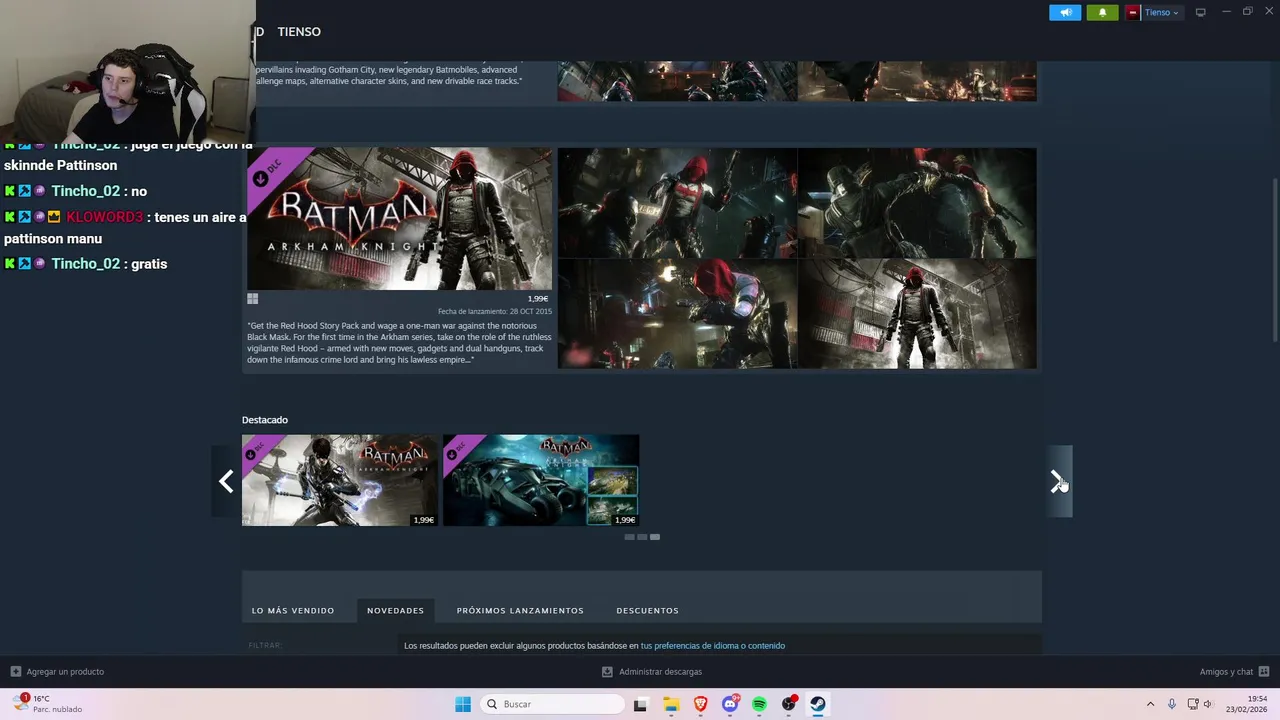Click the Red Hood Story Pack description

click(398, 342)
